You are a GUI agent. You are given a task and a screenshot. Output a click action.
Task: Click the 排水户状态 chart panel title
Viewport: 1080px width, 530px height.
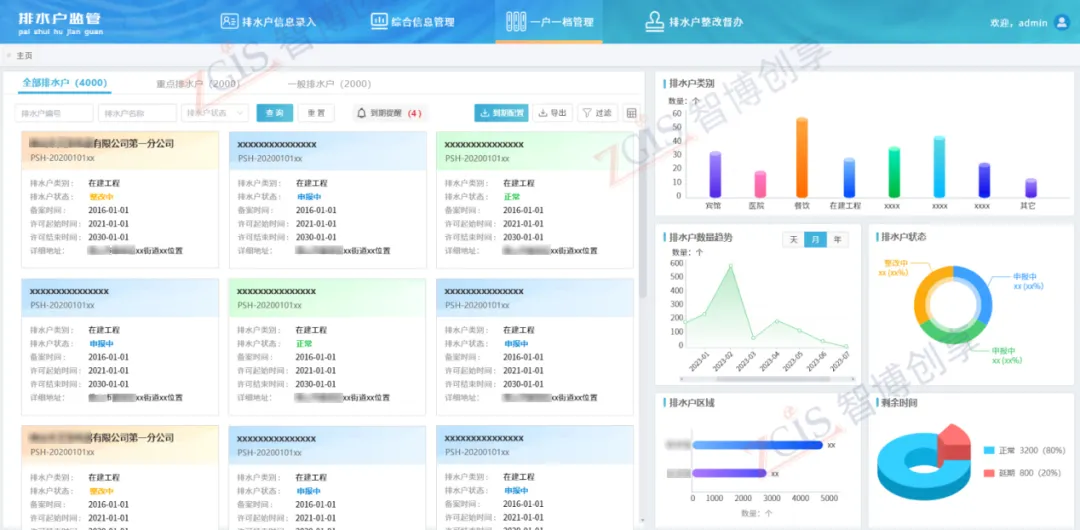tap(904, 236)
